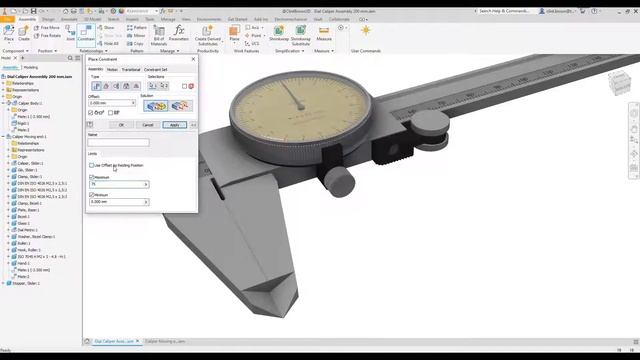Image resolution: width=640 pixels, height=360 pixels.
Task: Click the OK button in Place Constraint
Action: 121,125
